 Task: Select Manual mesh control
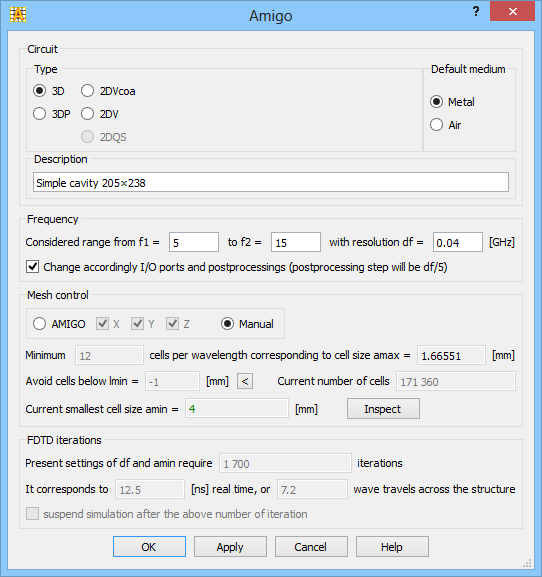pos(227,324)
